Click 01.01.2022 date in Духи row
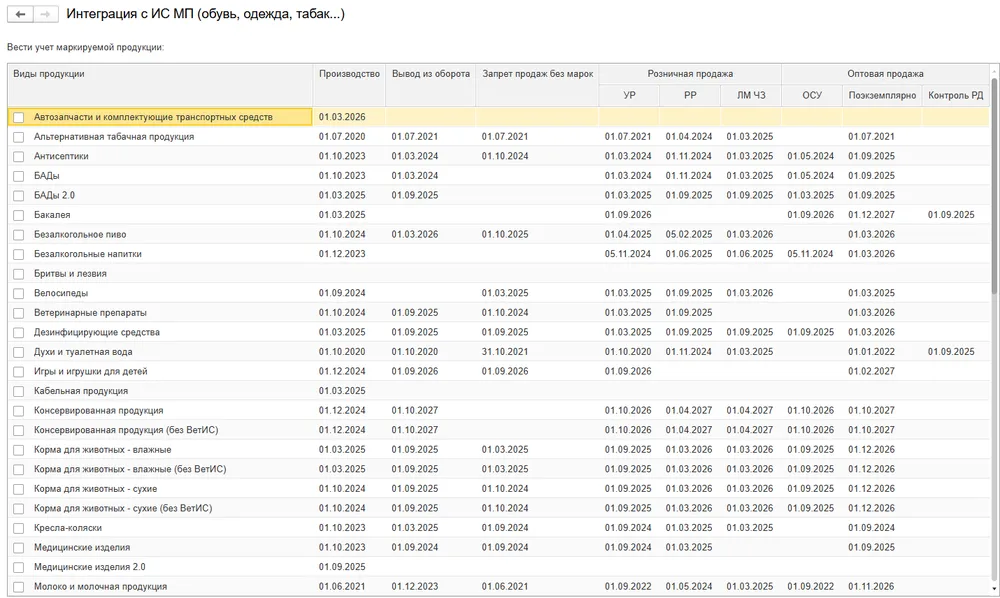 pyautogui.click(x=871, y=352)
